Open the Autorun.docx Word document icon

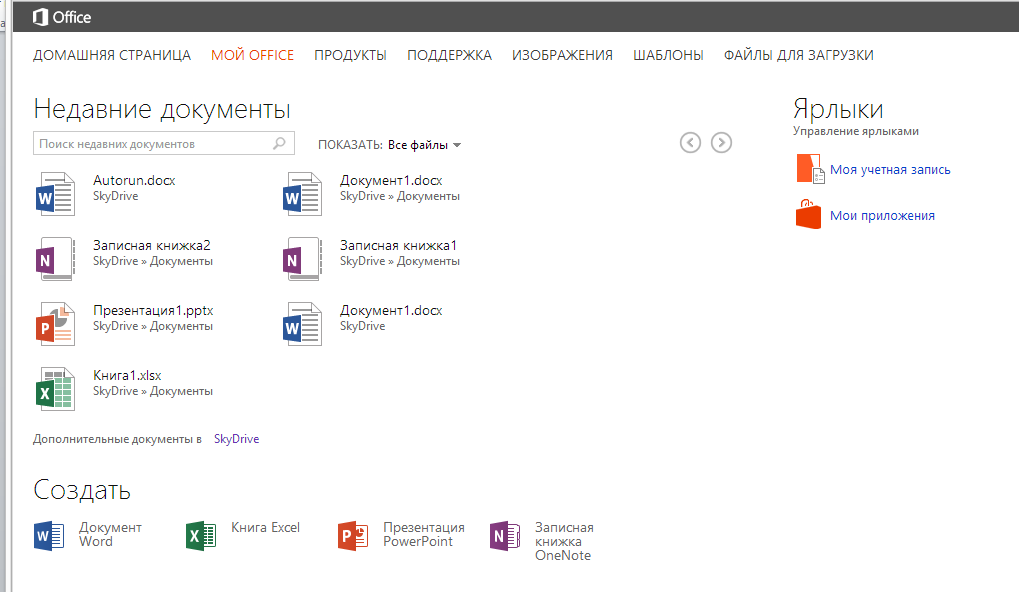[55, 192]
